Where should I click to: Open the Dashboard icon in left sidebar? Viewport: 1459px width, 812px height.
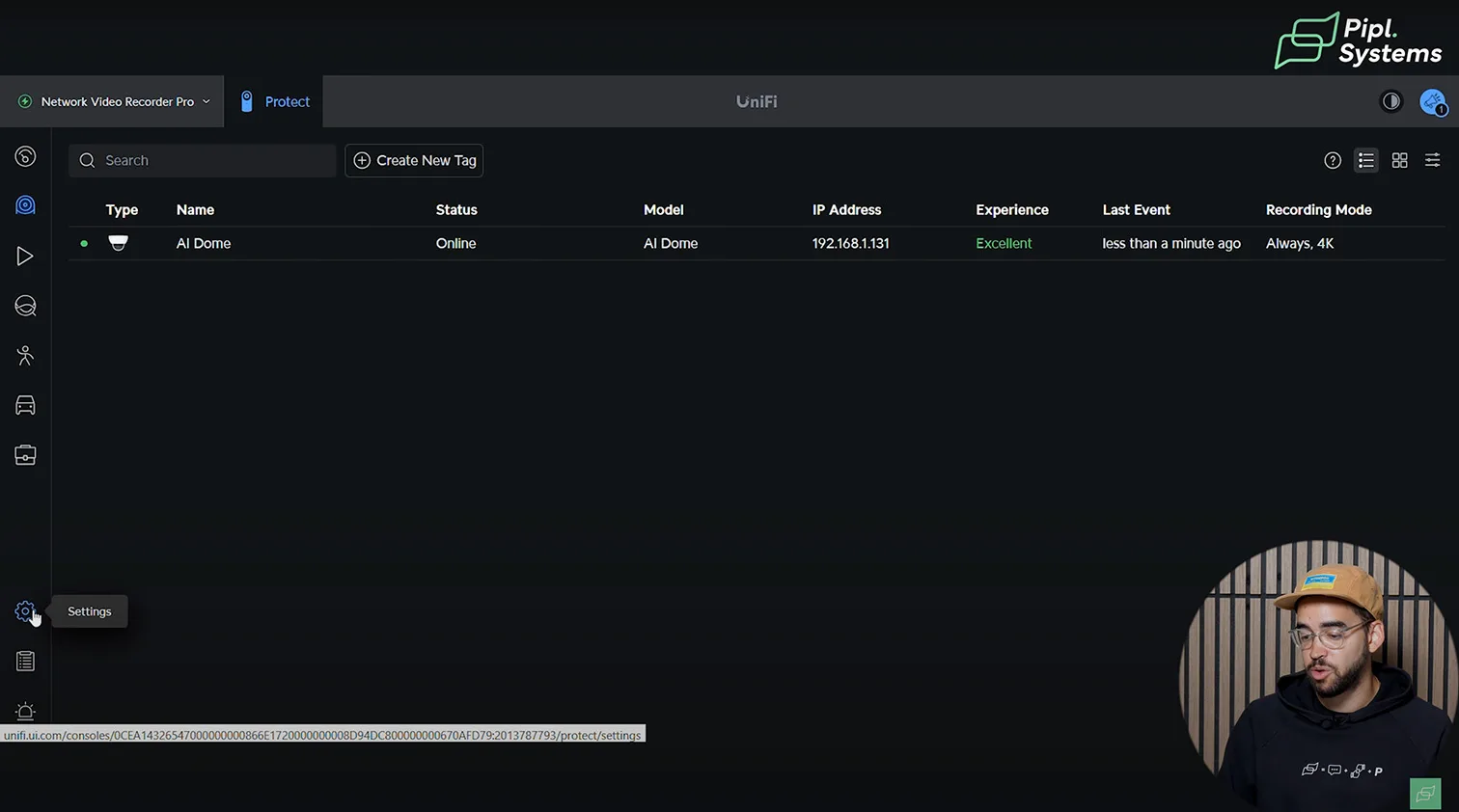(25, 156)
